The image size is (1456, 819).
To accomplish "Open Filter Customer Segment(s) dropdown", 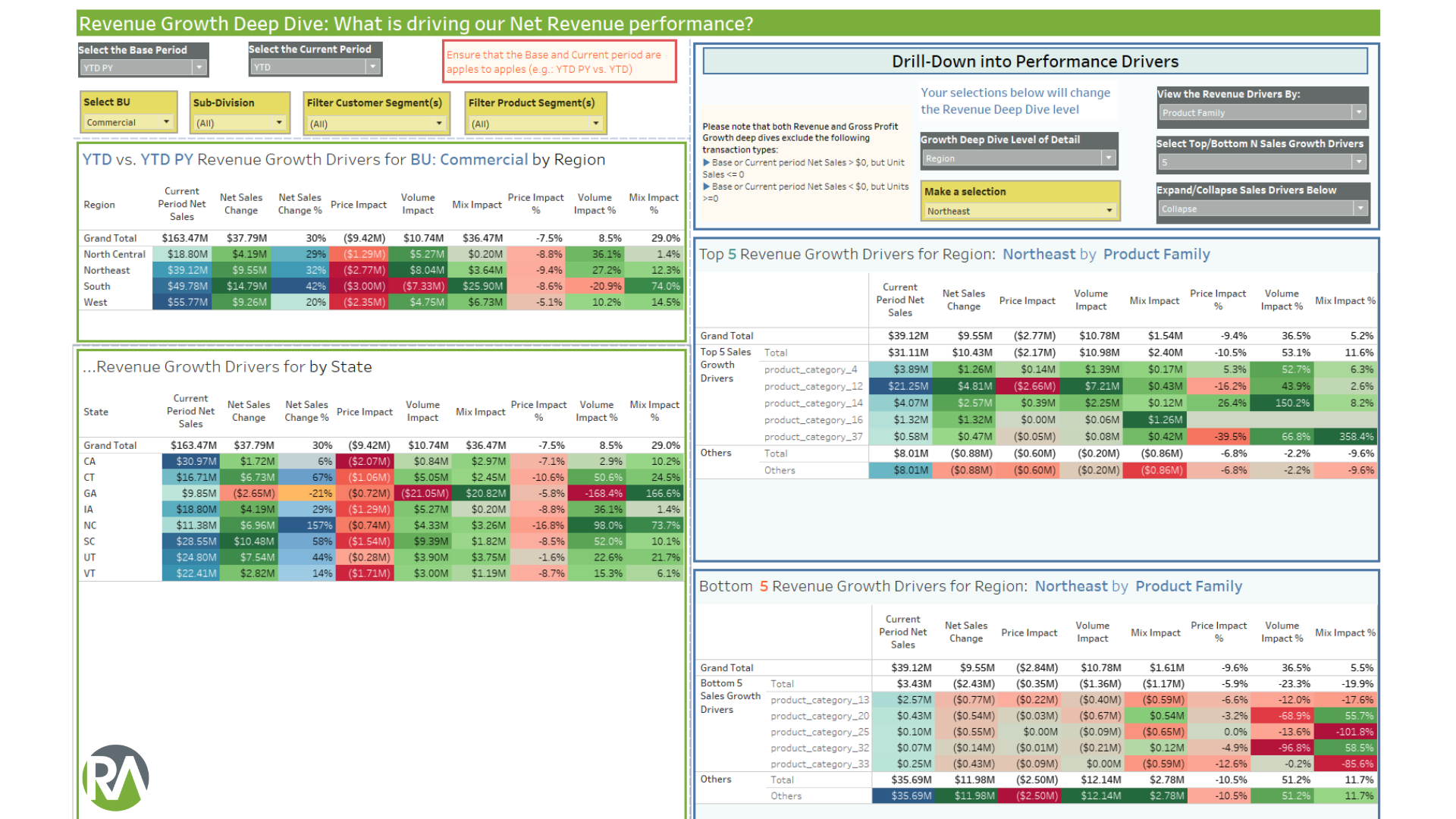I will tap(375, 124).
